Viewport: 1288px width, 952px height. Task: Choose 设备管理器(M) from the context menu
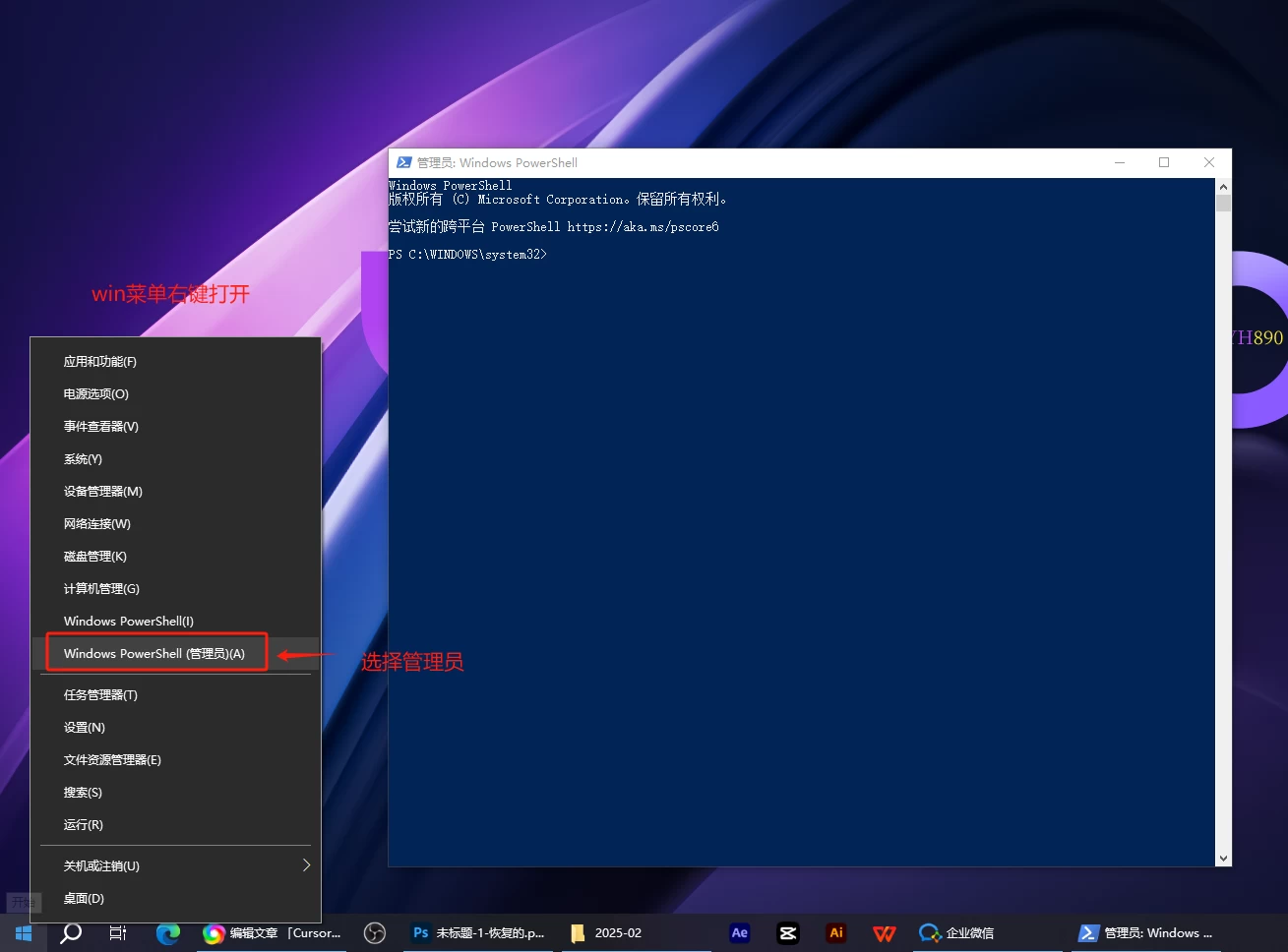tap(103, 492)
